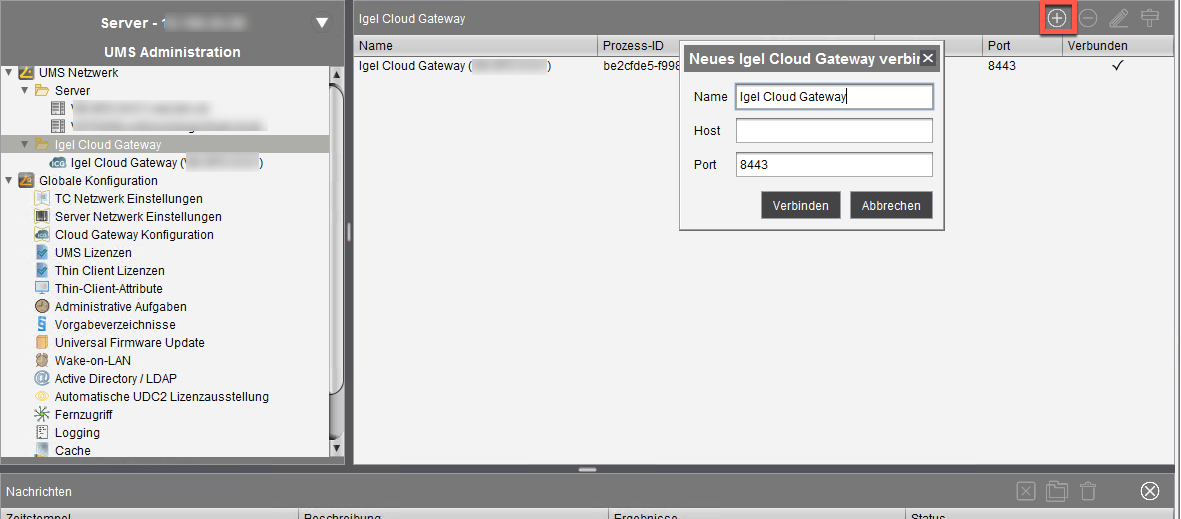The width and height of the screenshot is (1181, 519).
Task: Click the add gateway plus icon
Action: (1057, 18)
